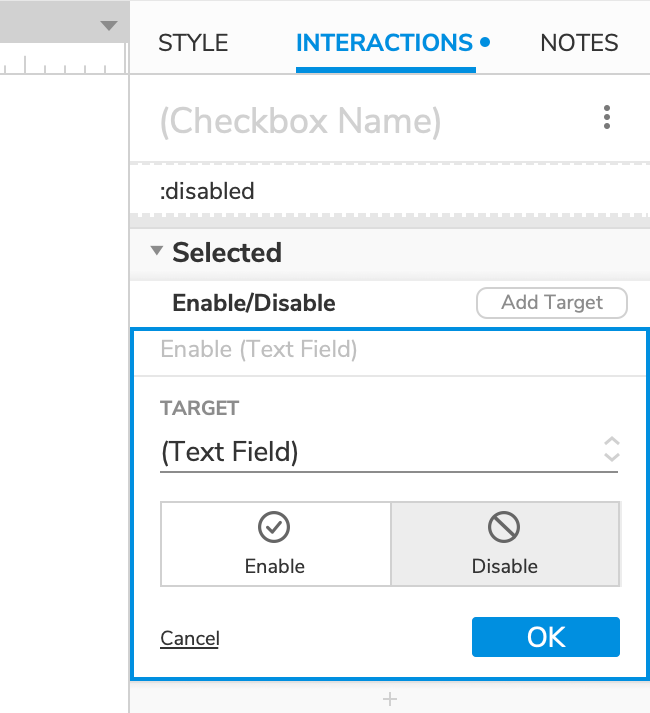Image resolution: width=650 pixels, height=713 pixels.
Task: Click the Enable (Text Field) summary row
Action: pos(389,350)
